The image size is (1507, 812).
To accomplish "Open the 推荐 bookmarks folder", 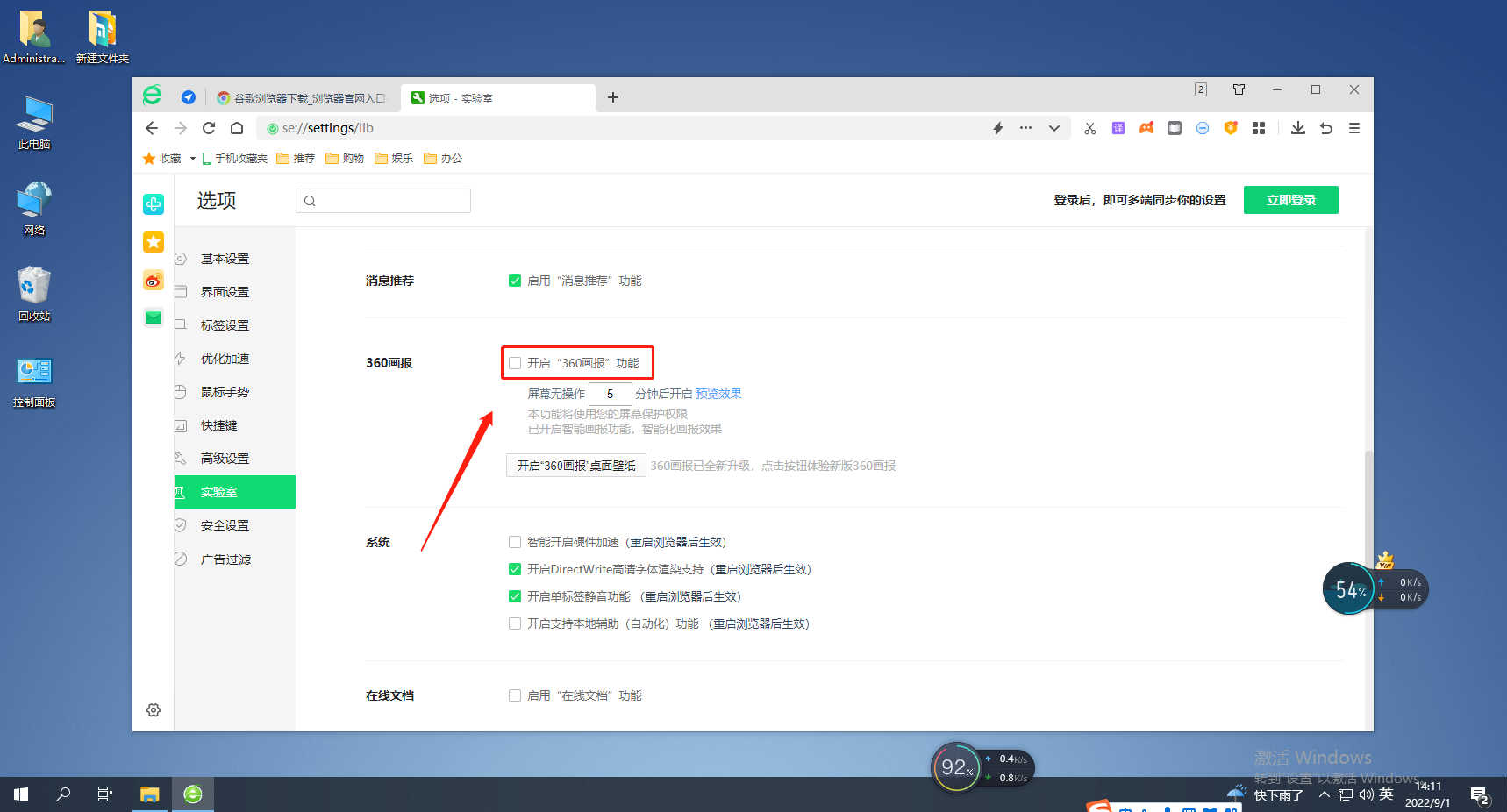I will (296, 159).
